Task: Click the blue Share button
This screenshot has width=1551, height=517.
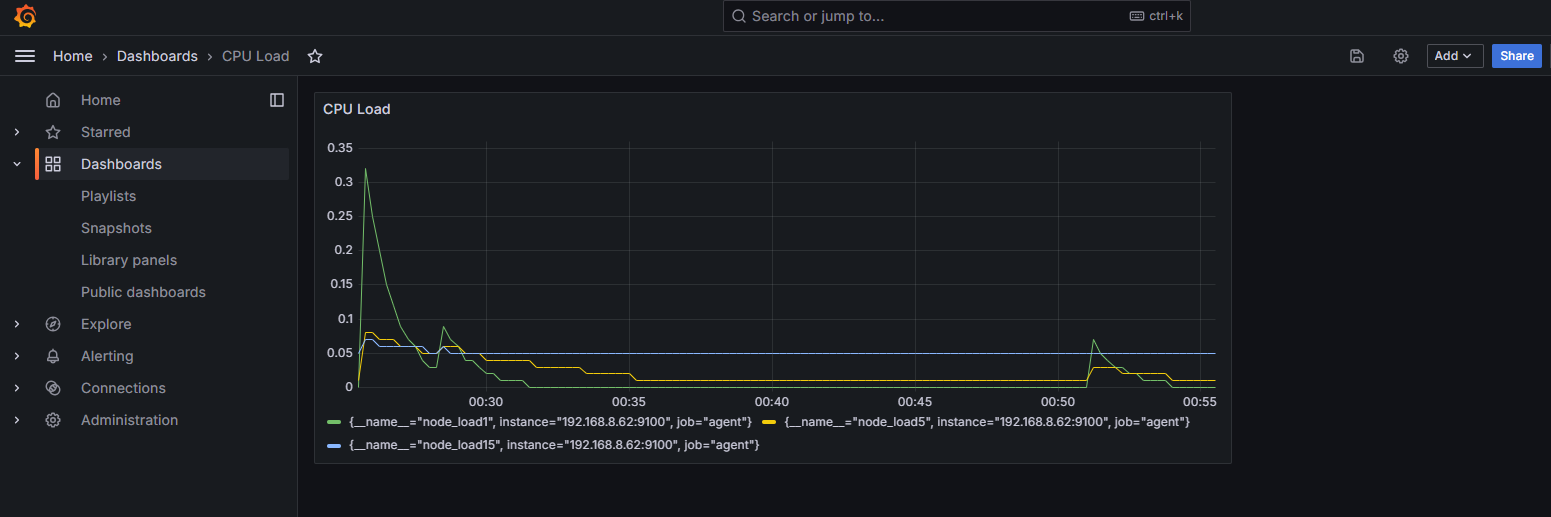Action: pos(1516,56)
